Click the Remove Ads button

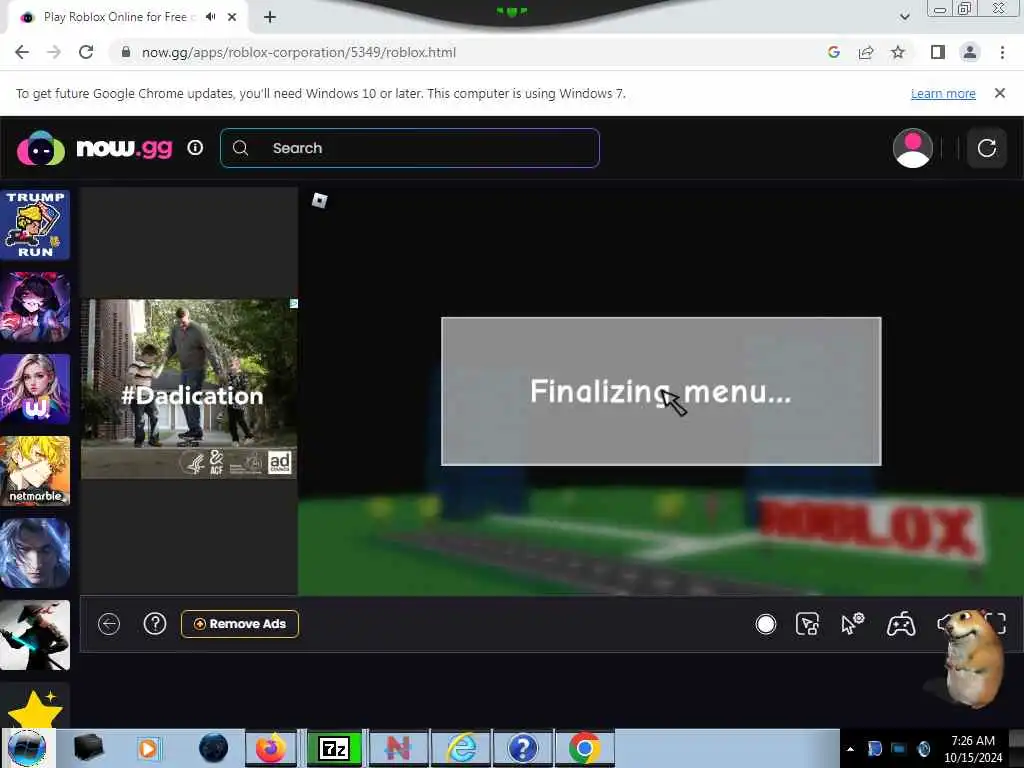click(x=240, y=624)
